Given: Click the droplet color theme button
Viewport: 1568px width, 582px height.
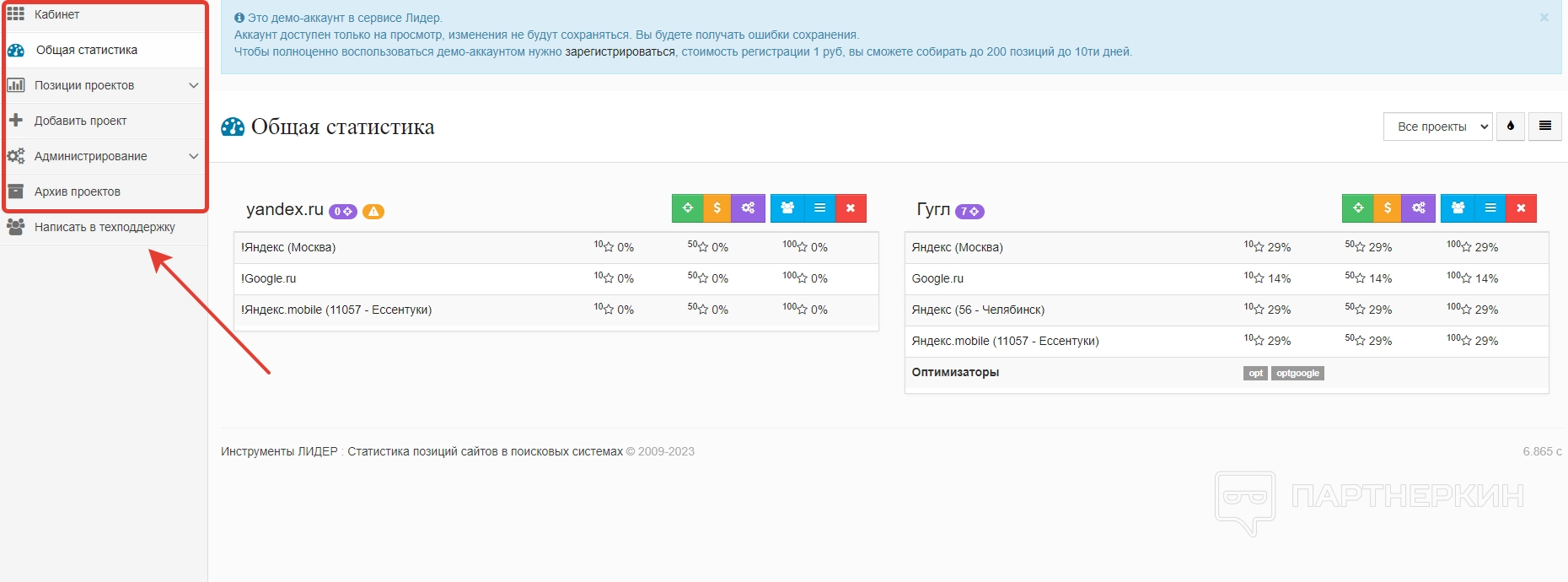Looking at the screenshot, I should click(1510, 127).
